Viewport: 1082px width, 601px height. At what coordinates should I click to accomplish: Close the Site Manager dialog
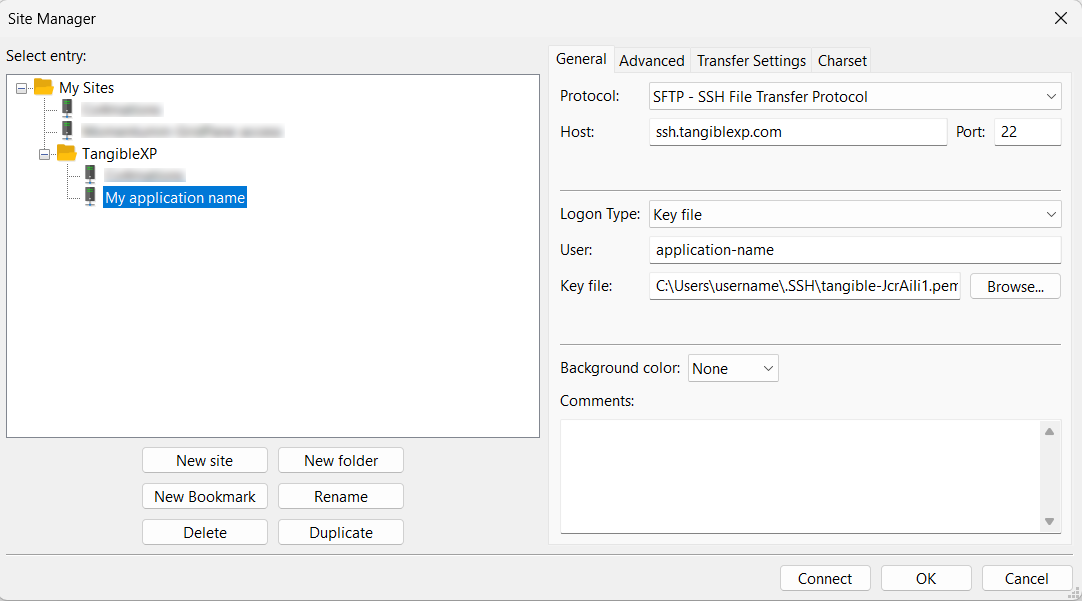(x=1060, y=18)
